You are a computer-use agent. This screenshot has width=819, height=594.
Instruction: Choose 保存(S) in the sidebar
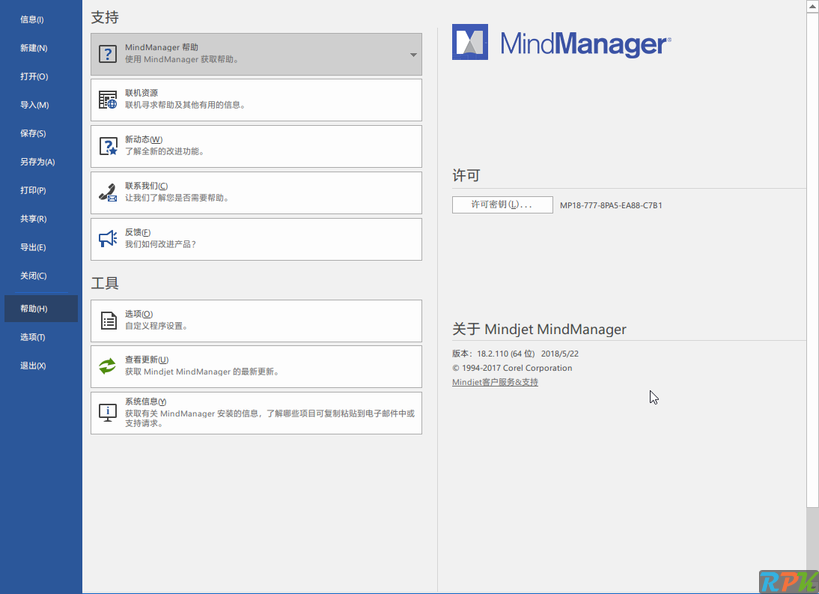33,133
